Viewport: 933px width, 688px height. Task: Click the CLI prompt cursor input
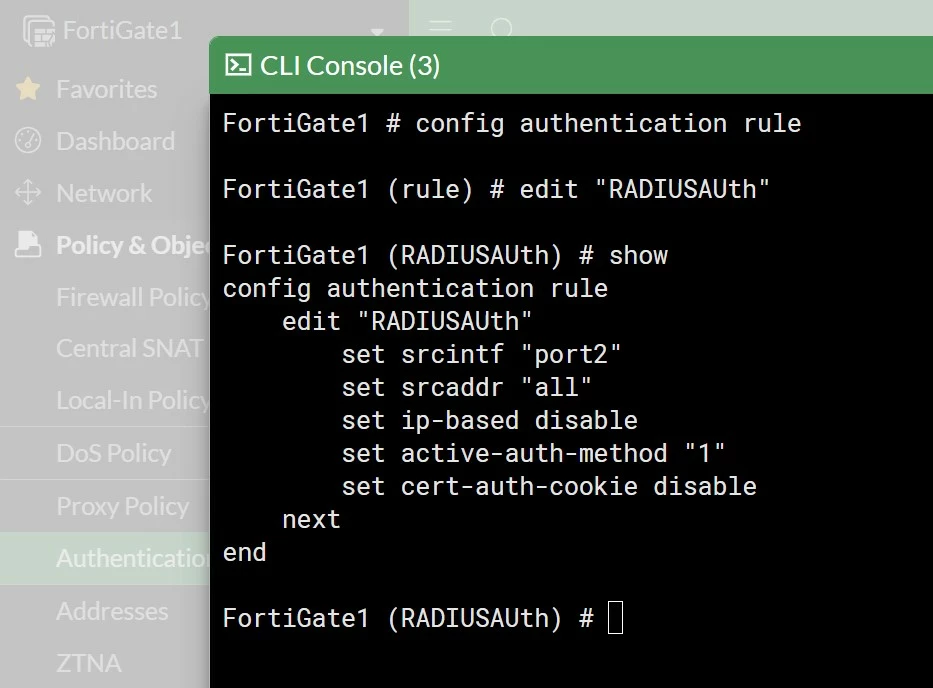point(615,618)
